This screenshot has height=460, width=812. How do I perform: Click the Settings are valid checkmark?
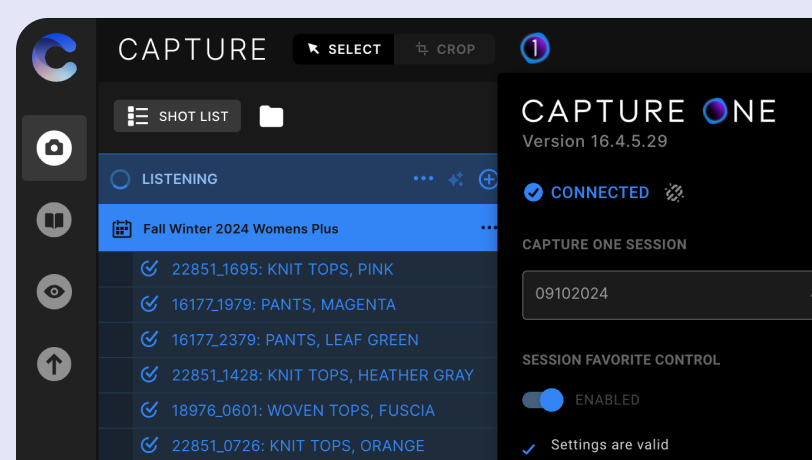(x=529, y=449)
